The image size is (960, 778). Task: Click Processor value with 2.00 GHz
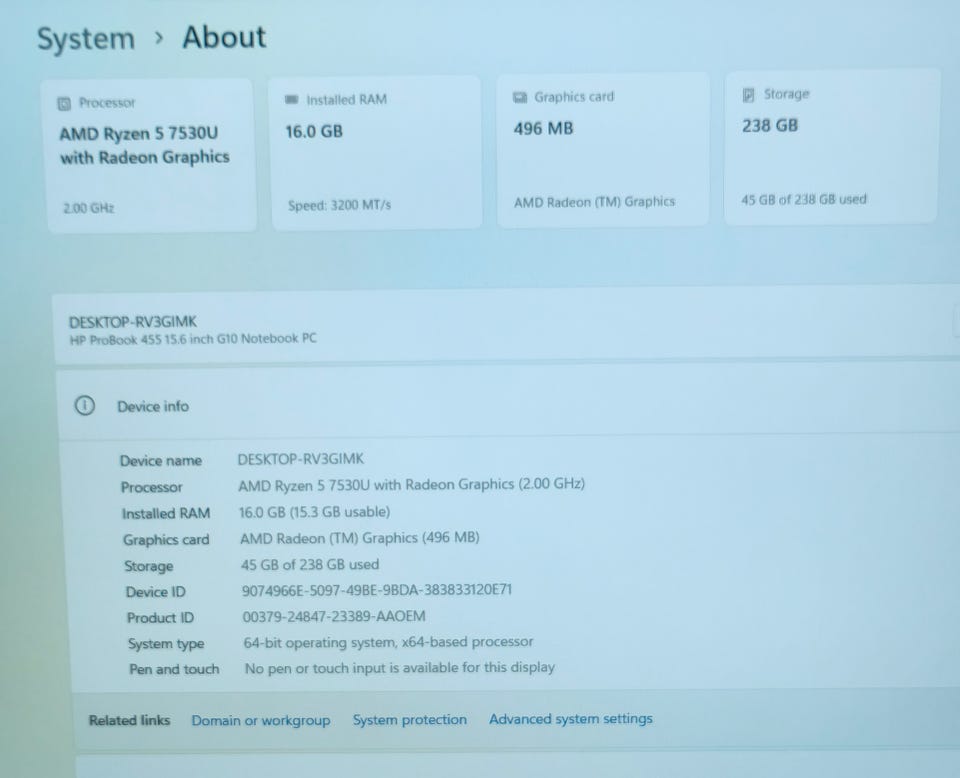(x=411, y=485)
